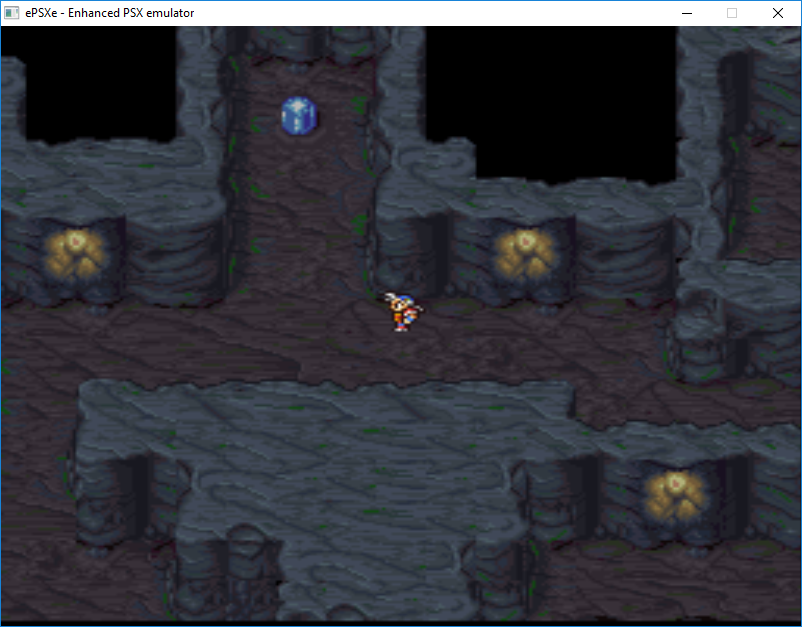The width and height of the screenshot is (802, 627).
Task: Click the dirt path left of the grey plateau
Action: pyautogui.click(x=38, y=460)
